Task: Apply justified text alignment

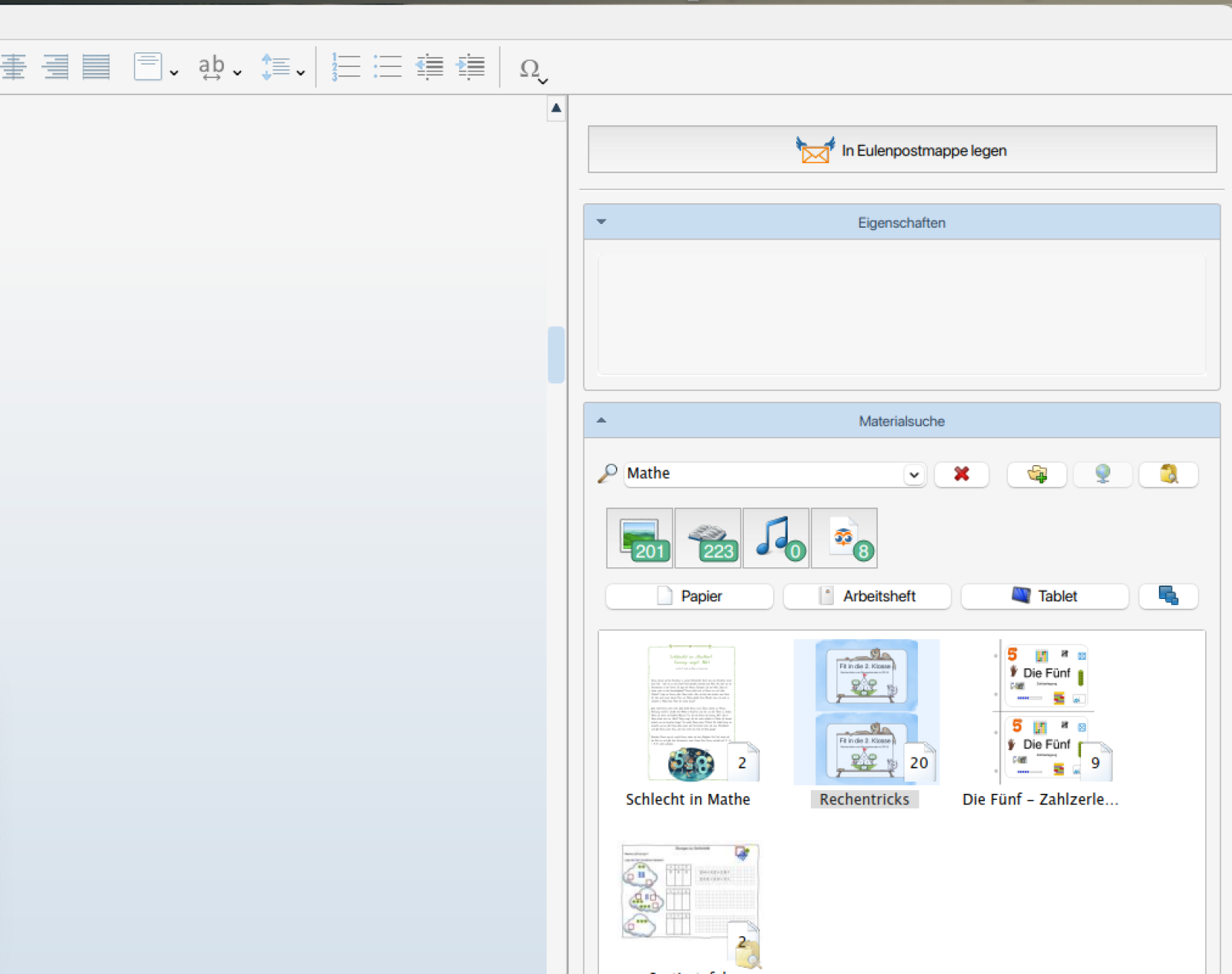Action: pyautogui.click(x=96, y=67)
